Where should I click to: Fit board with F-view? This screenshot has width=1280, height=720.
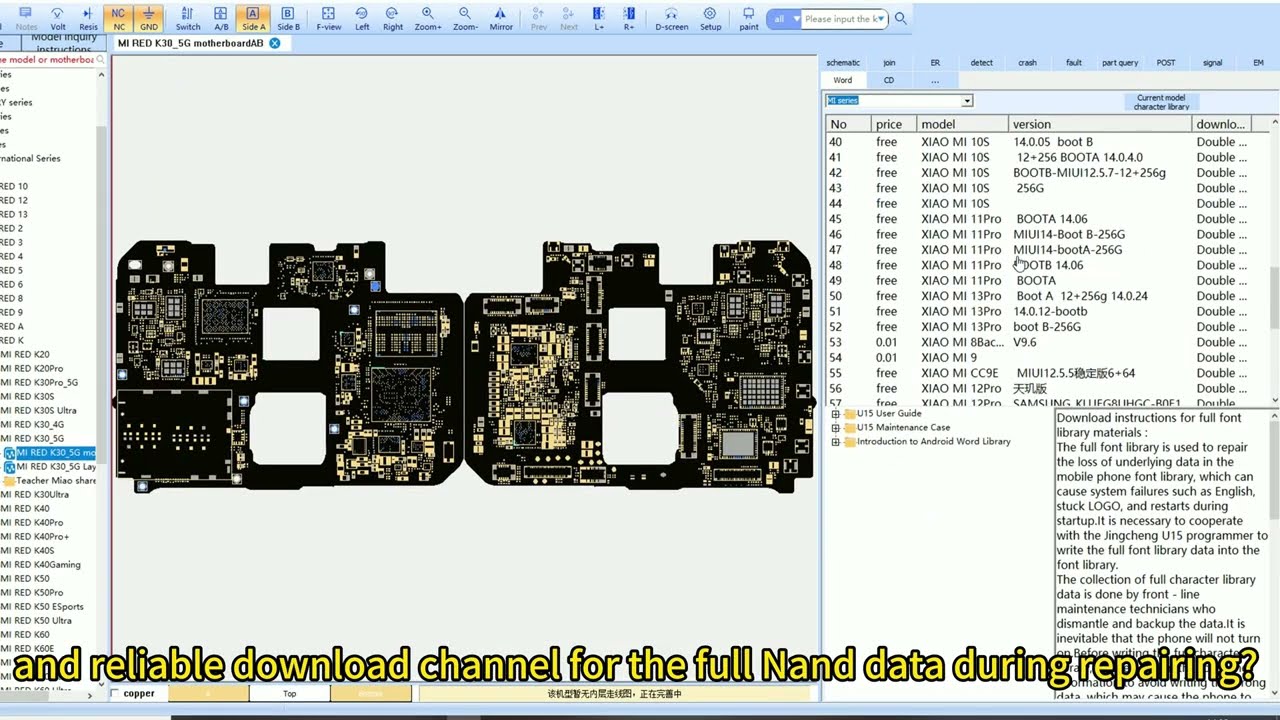pyautogui.click(x=328, y=18)
